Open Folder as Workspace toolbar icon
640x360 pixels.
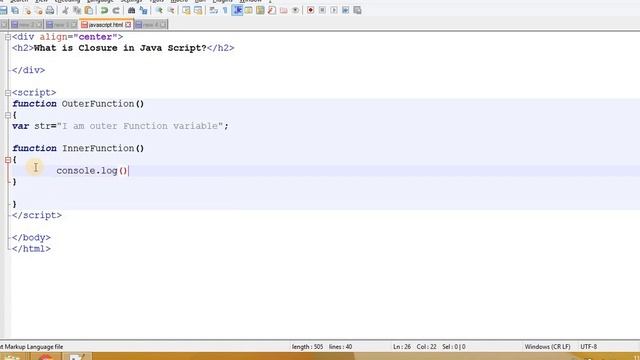[284, 10]
